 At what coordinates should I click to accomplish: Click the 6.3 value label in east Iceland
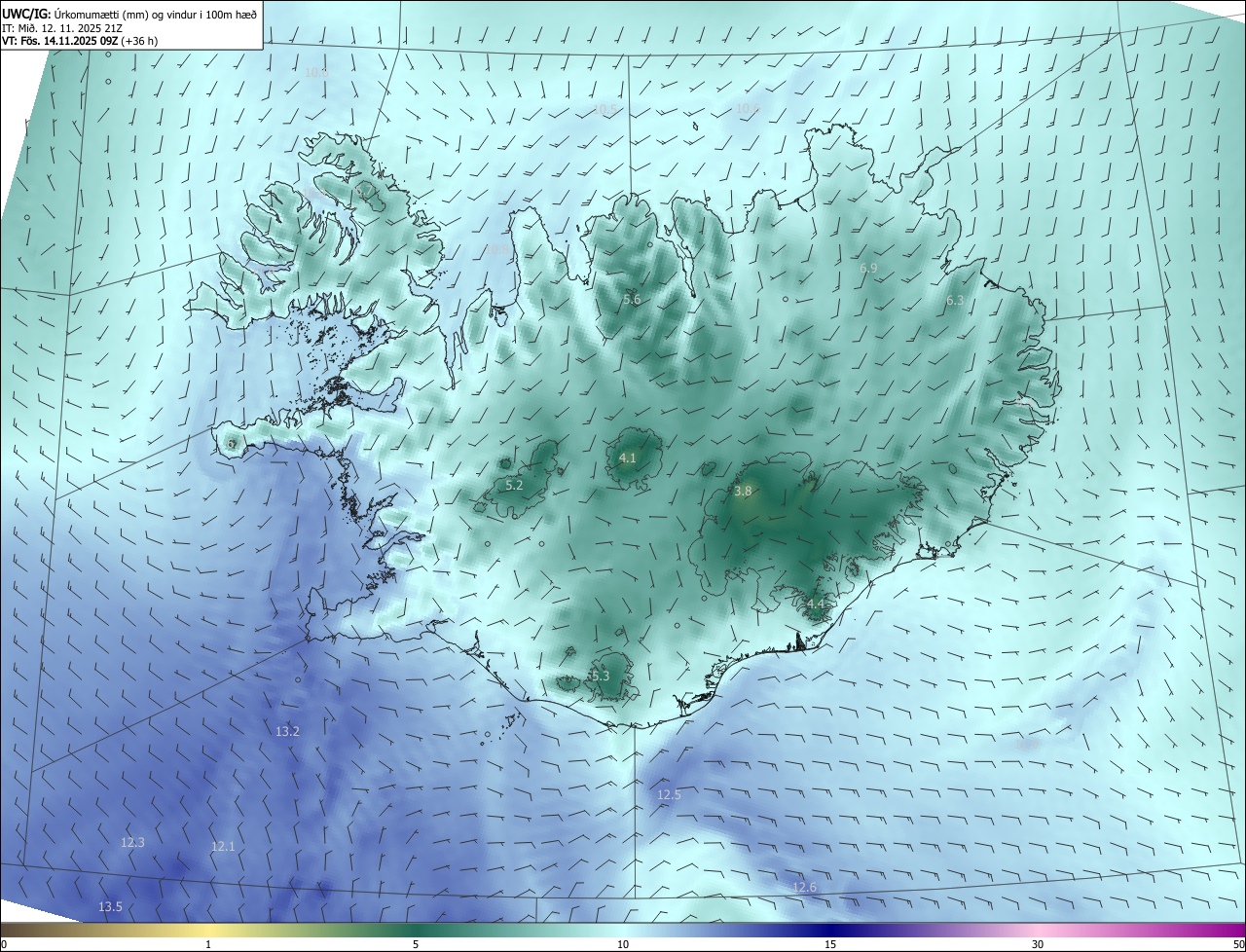[955, 301]
